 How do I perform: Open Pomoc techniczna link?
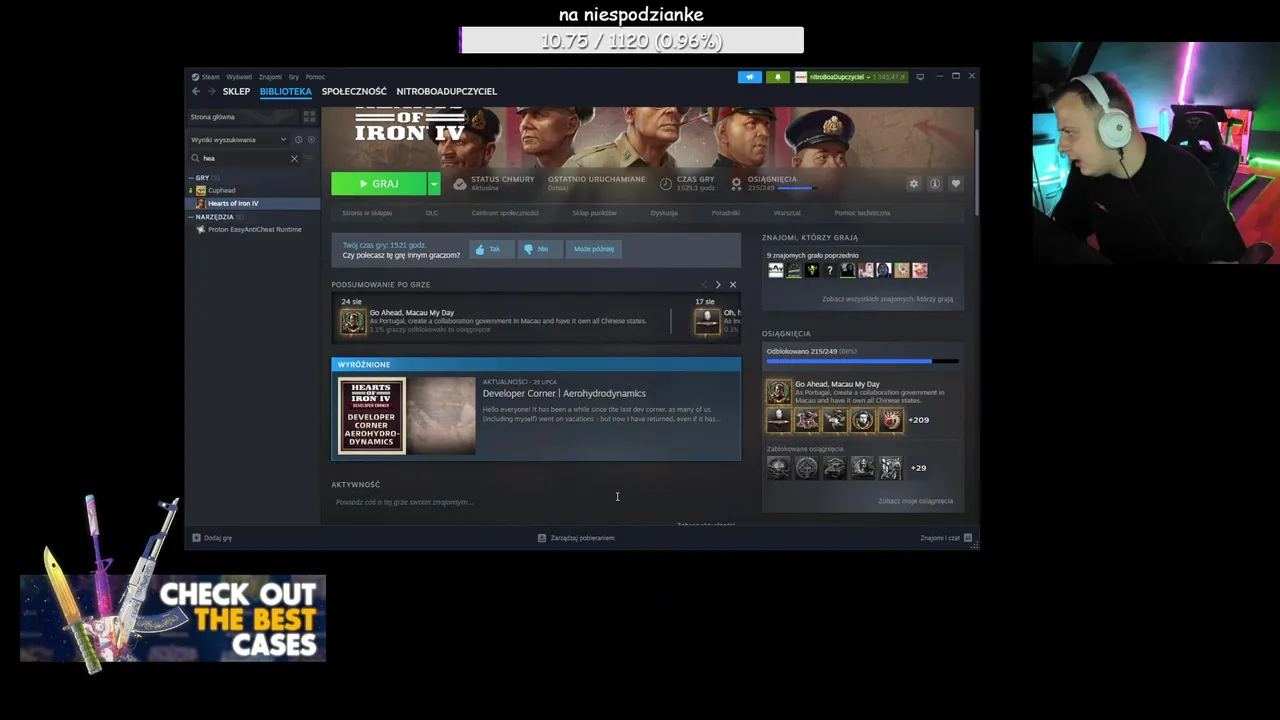862,213
